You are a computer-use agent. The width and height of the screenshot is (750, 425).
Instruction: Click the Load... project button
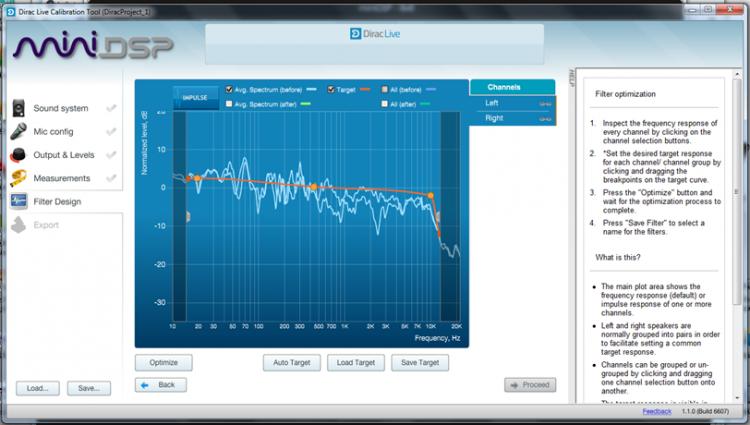[x=38, y=388]
